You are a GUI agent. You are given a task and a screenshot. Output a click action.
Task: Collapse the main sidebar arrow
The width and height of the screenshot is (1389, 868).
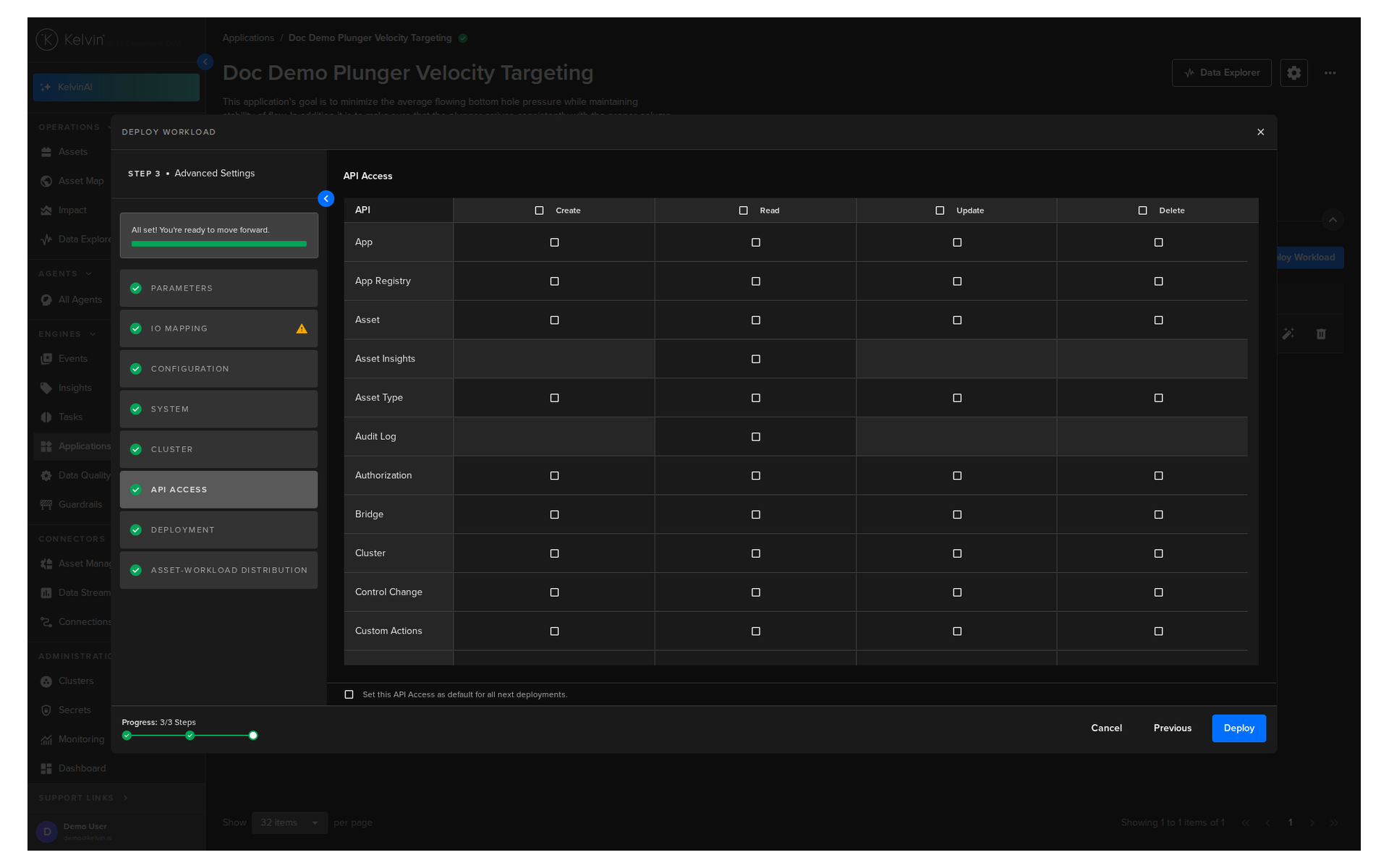tap(205, 62)
